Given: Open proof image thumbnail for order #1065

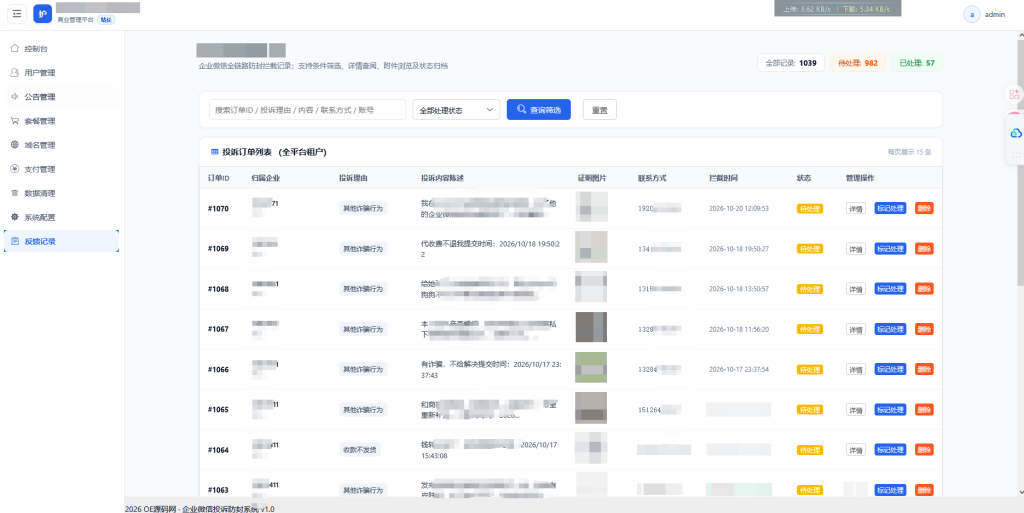Looking at the screenshot, I should pyautogui.click(x=591, y=408).
